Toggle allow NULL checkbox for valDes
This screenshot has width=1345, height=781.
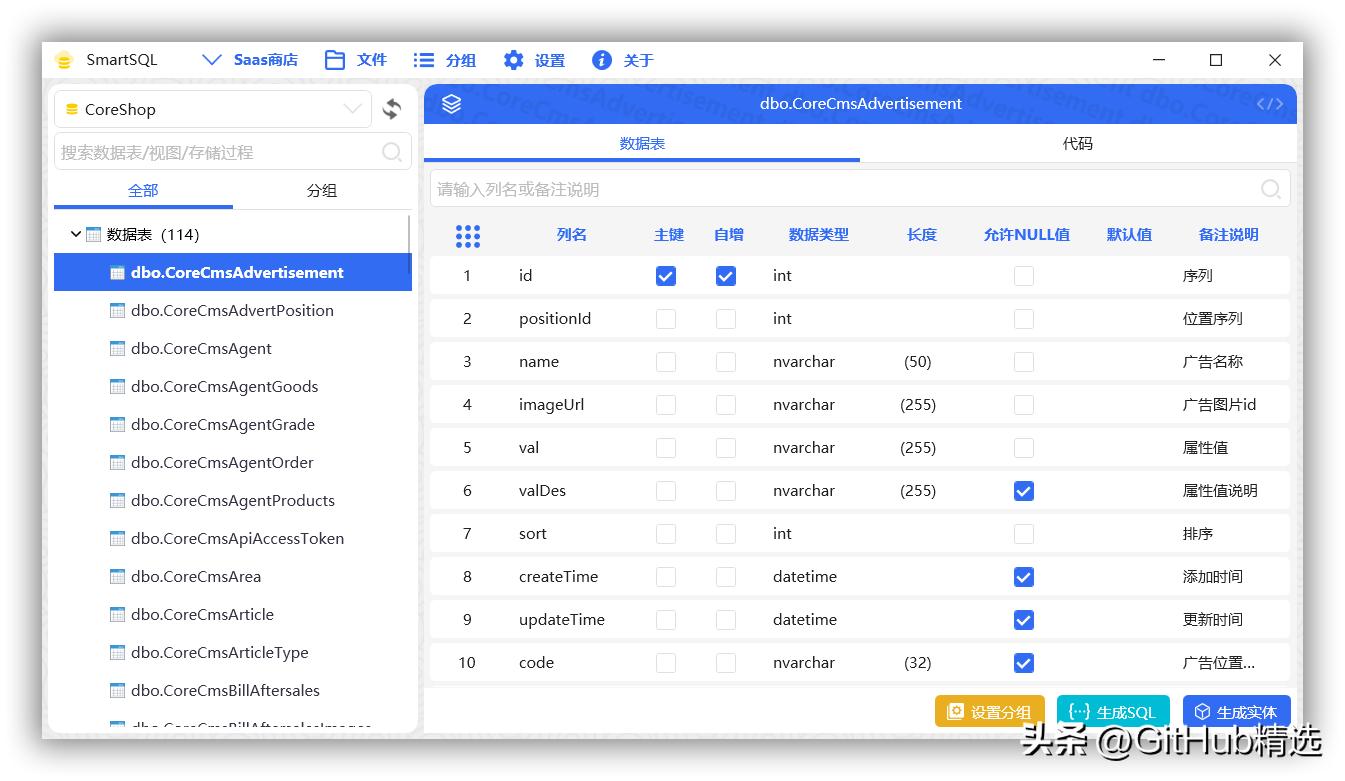[1023, 491]
